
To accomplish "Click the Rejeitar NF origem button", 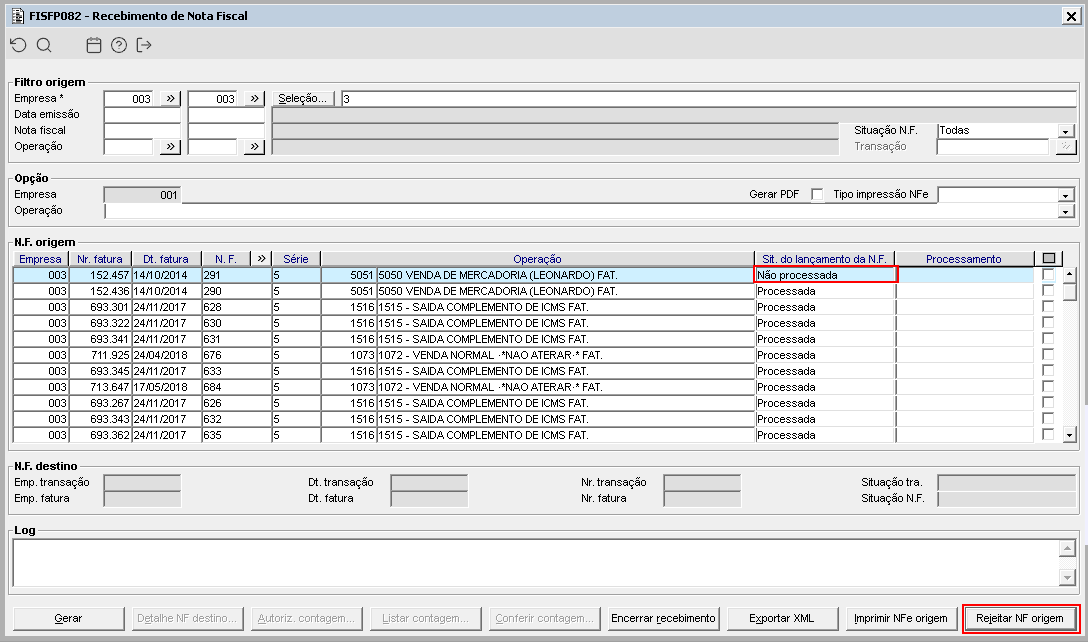I will 1019,618.
